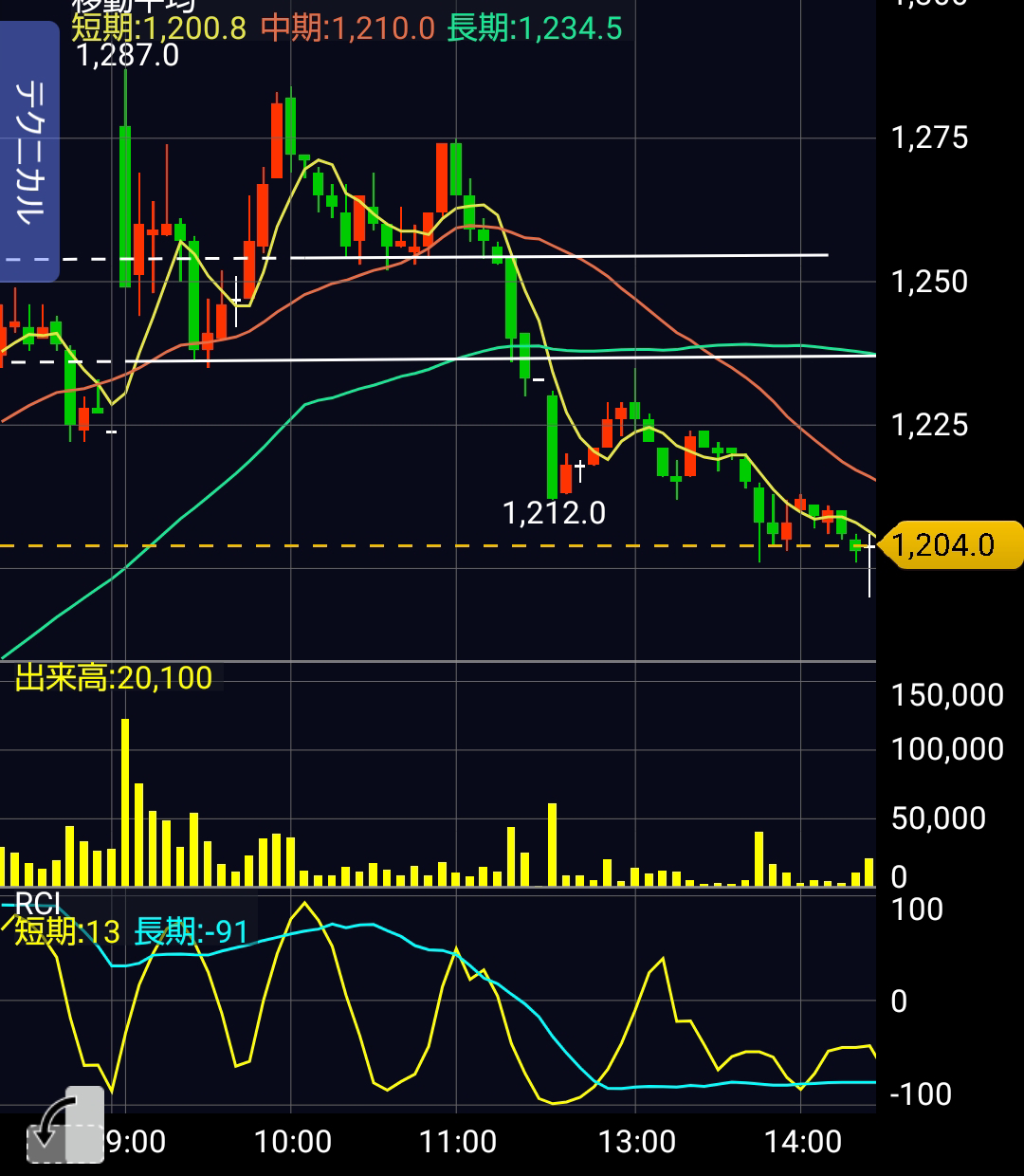The width and height of the screenshot is (1024, 1176).
Task: Tap the 14:00 time axis label
Action: (803, 1141)
